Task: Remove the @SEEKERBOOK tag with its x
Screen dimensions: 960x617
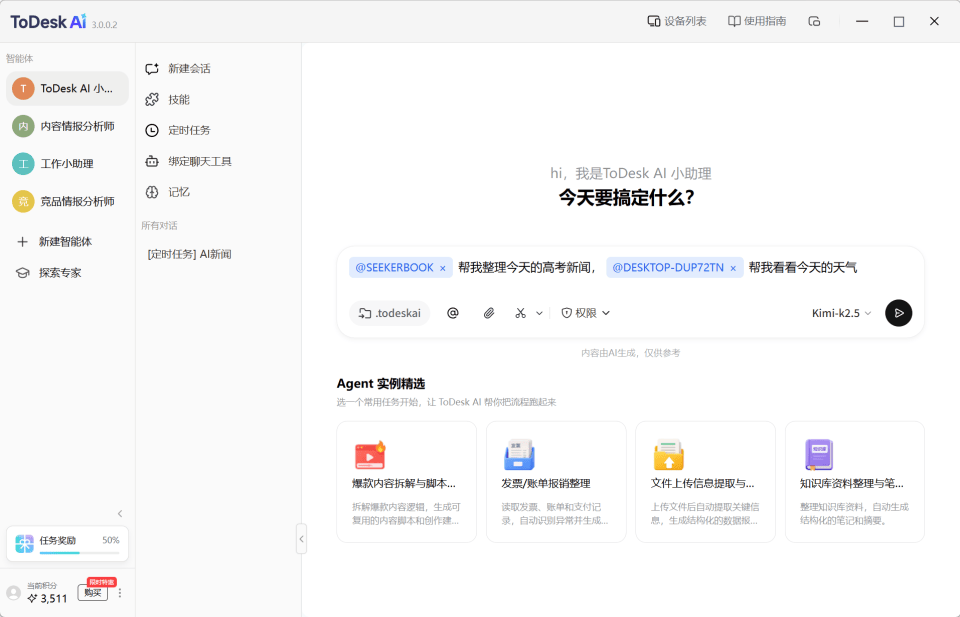Action: (x=443, y=268)
